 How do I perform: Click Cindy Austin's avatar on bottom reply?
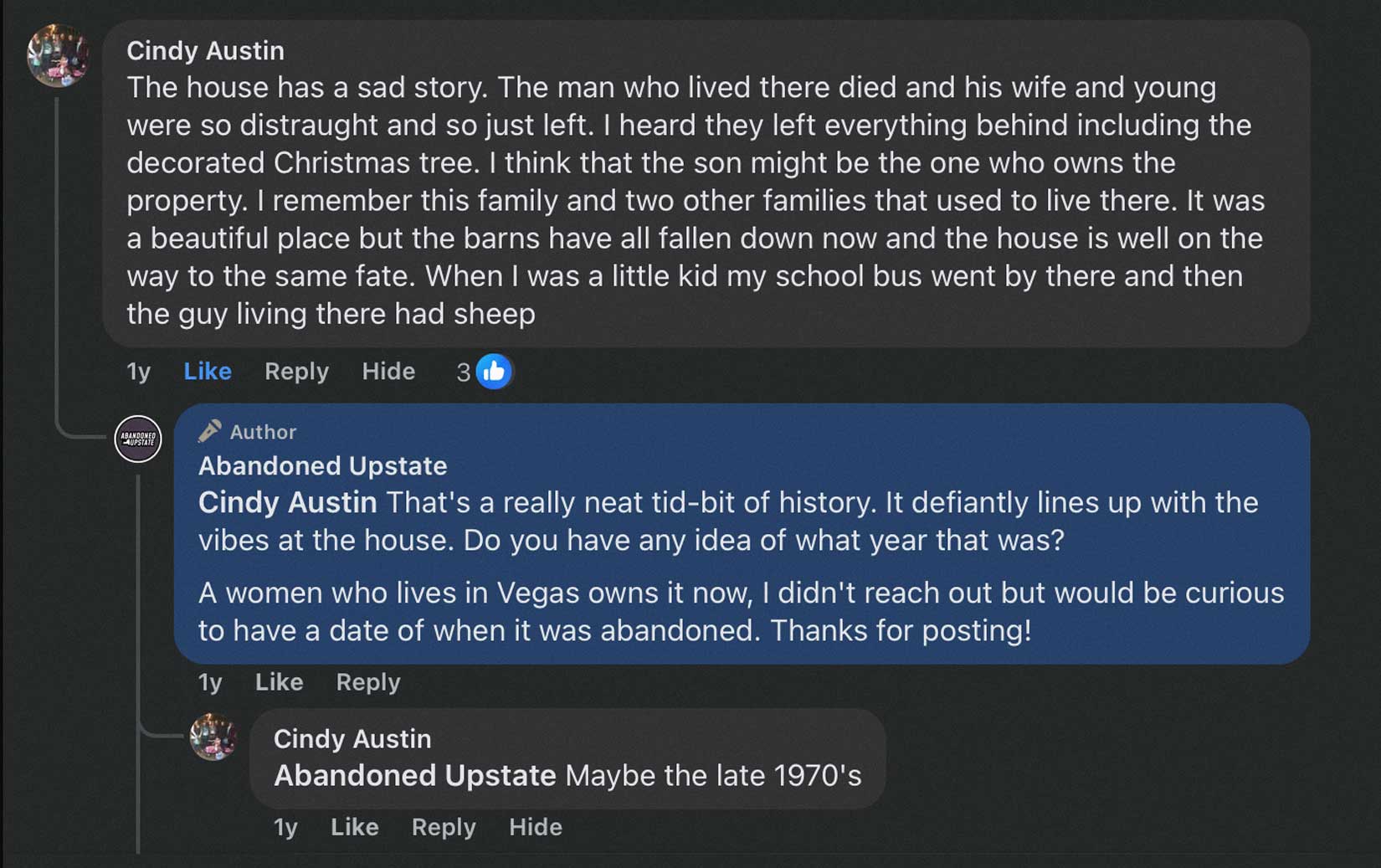(x=213, y=737)
